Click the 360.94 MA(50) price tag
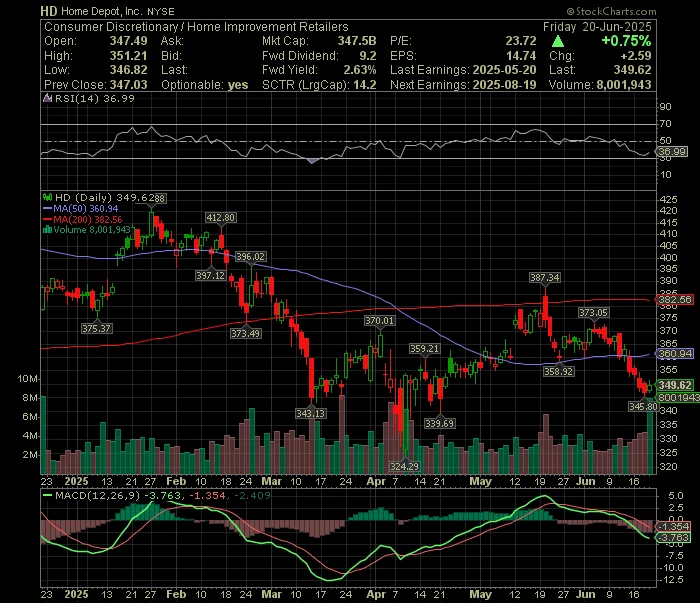The width and height of the screenshot is (700, 603). pos(674,354)
